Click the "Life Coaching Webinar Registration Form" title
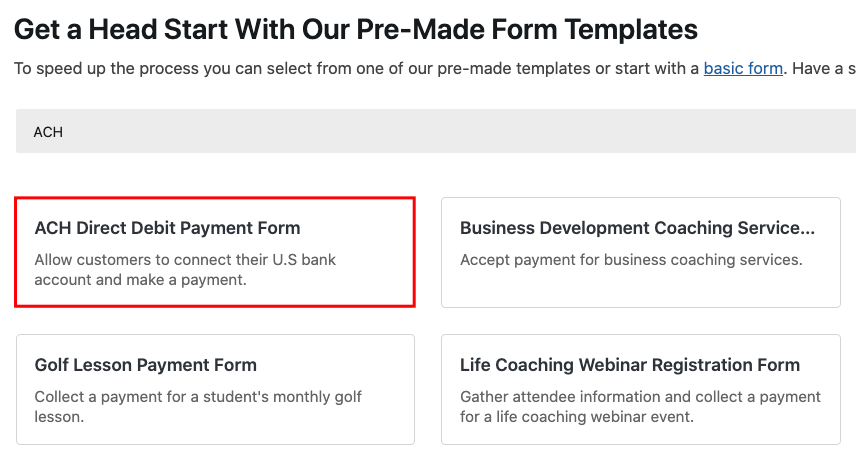 pos(630,365)
